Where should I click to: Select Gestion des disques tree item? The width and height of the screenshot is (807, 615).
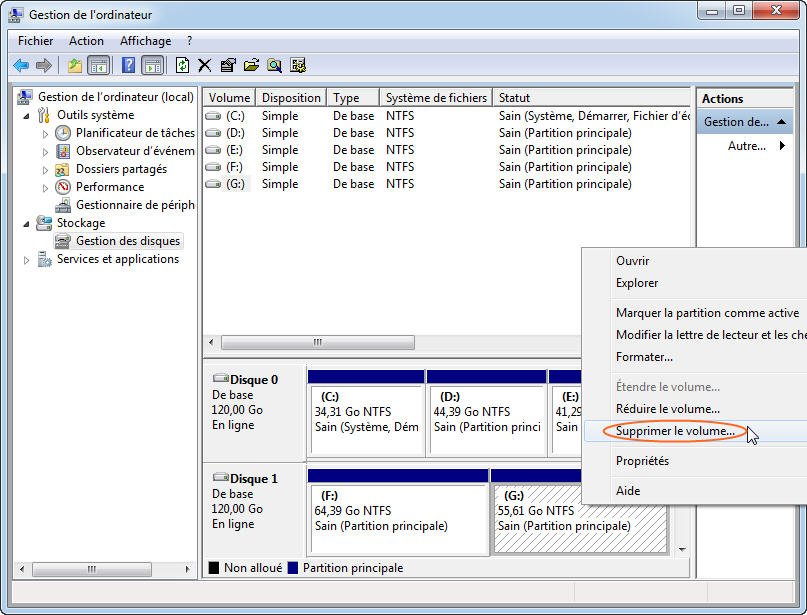[x=119, y=241]
